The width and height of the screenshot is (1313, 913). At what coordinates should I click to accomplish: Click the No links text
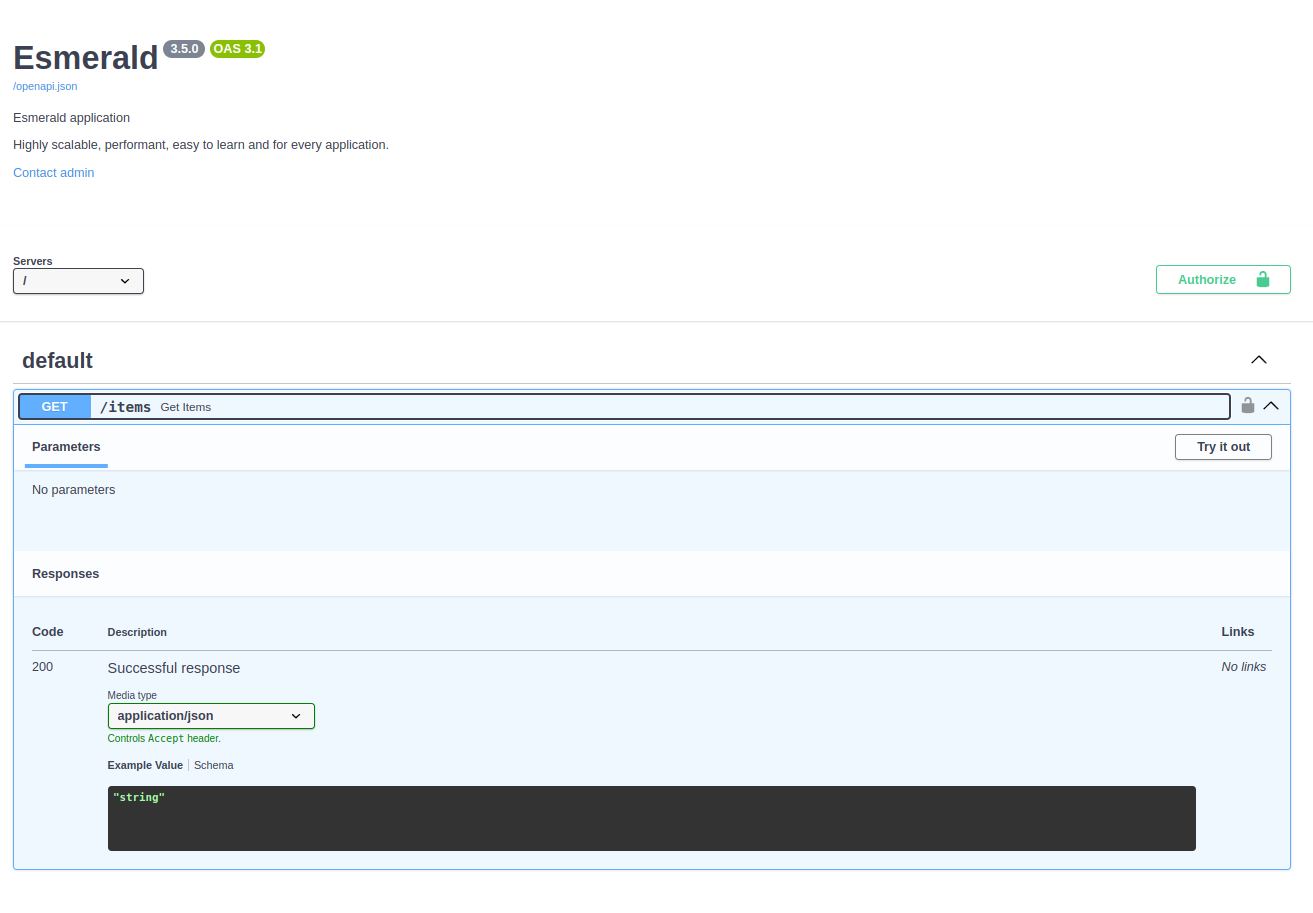pos(1244,667)
